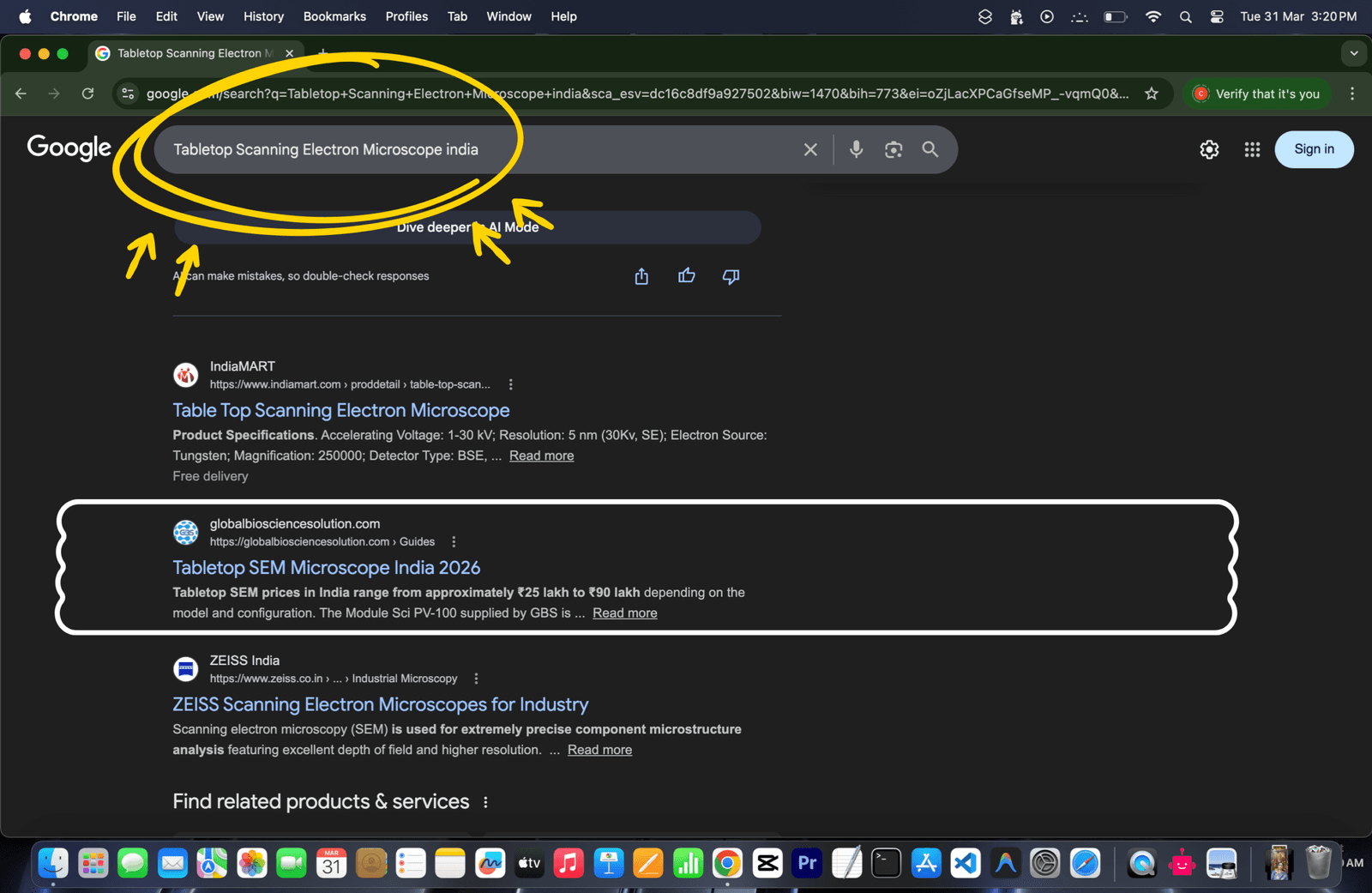Reload the current page
This screenshot has height=893, width=1372.
(87, 94)
